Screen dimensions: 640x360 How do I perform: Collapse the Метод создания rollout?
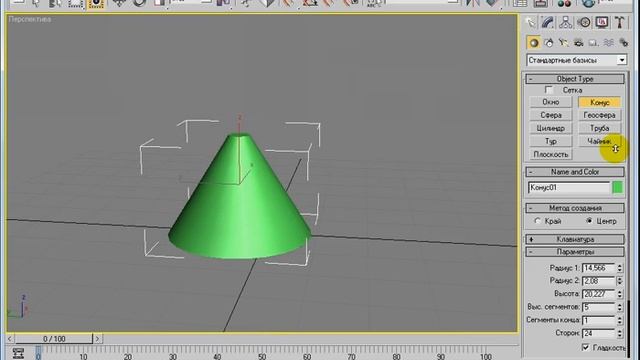tap(575, 208)
